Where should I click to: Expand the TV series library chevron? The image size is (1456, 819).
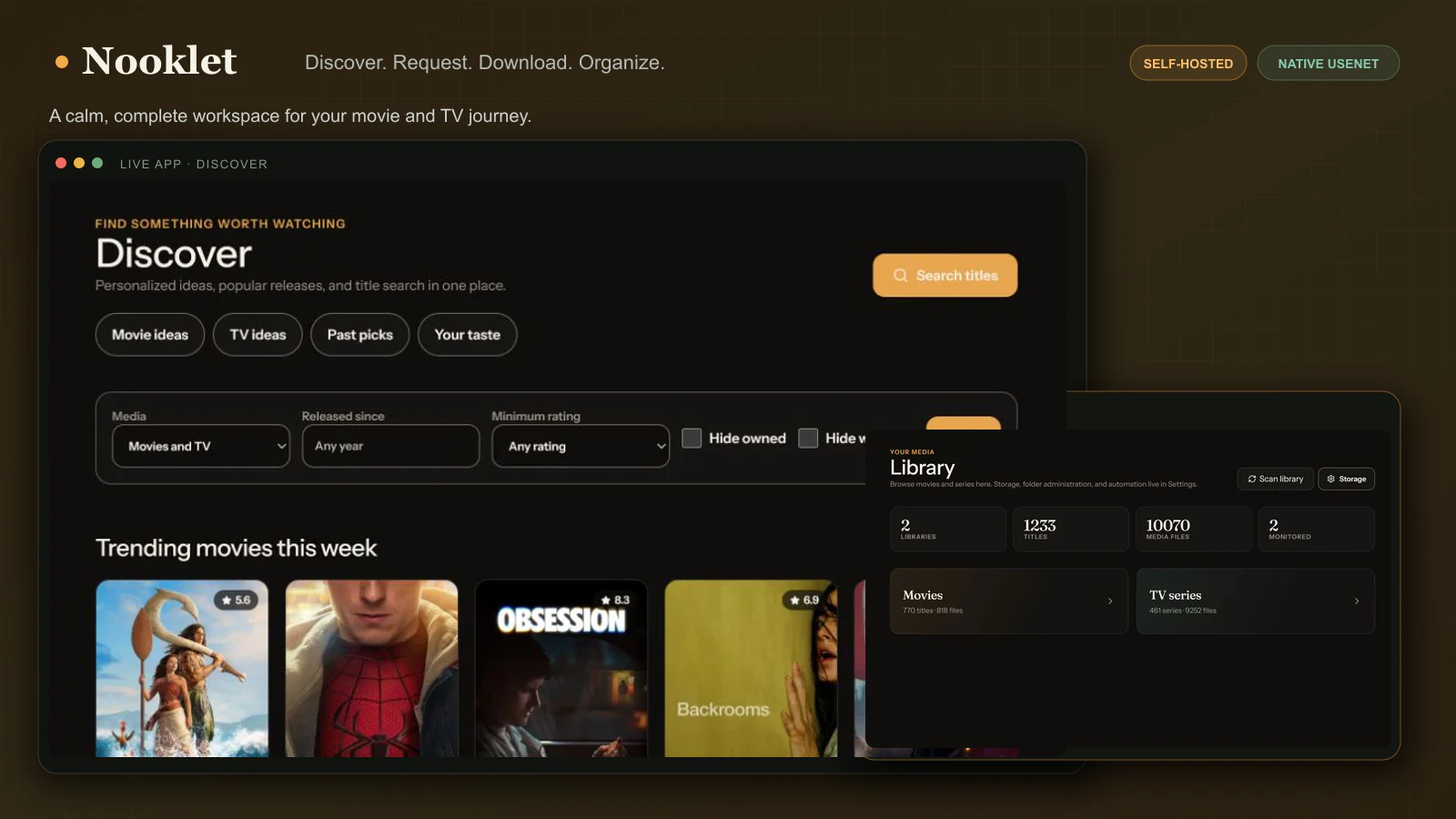1357,601
